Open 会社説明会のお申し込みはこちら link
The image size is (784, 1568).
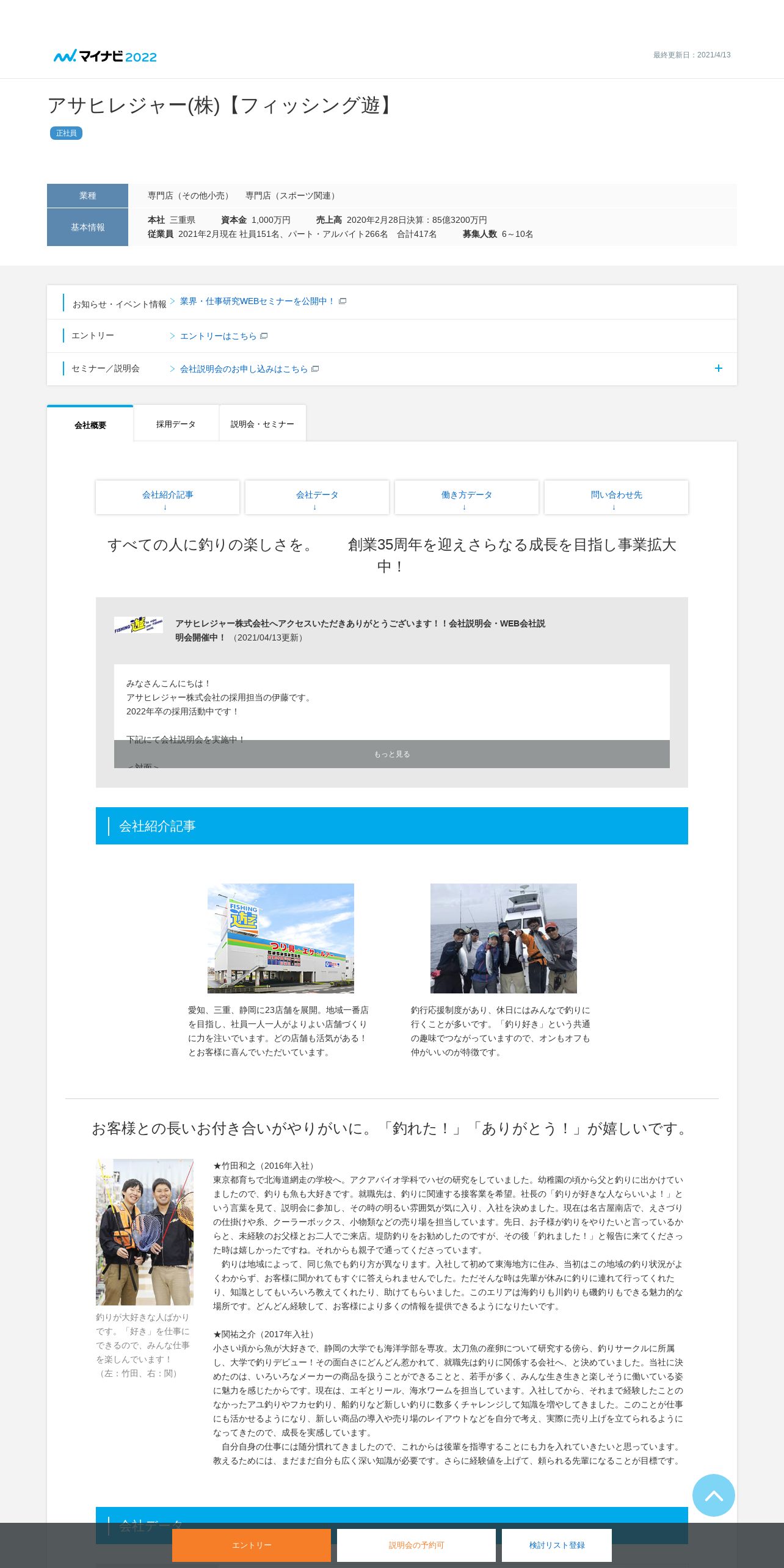click(244, 369)
